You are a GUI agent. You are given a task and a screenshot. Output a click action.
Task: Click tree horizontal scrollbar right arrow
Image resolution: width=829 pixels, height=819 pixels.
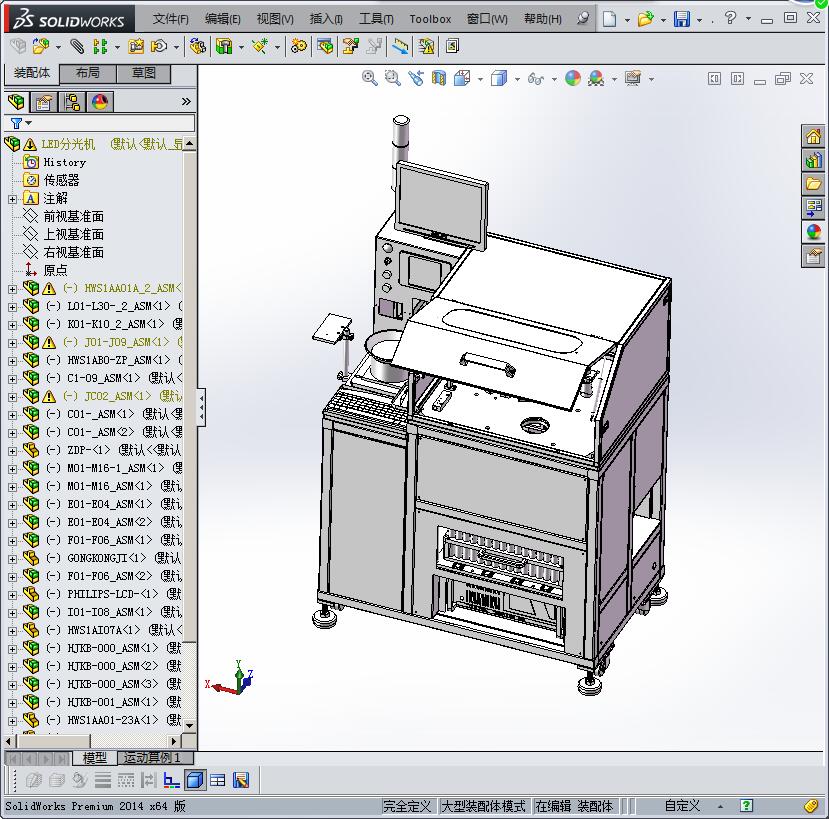point(173,741)
